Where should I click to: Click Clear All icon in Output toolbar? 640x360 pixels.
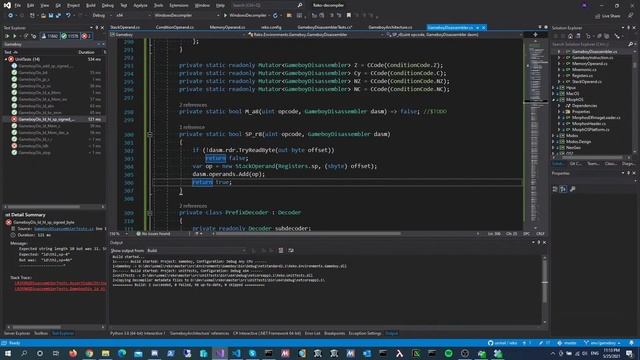281,251
